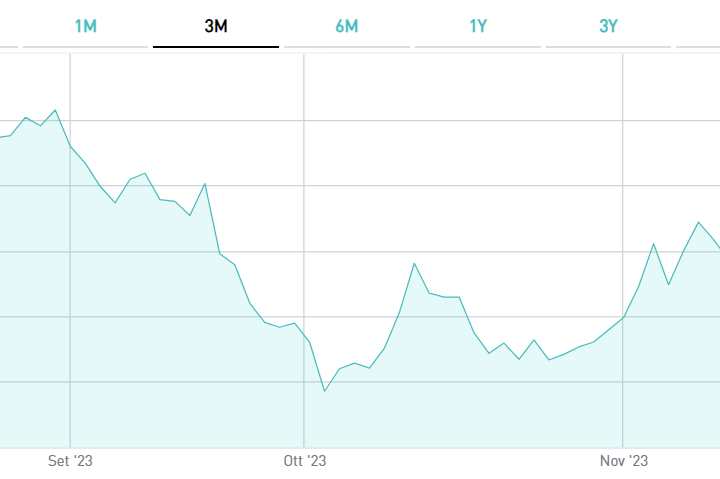Click the Set '23 axis label
The width and height of the screenshot is (720, 479).
coord(70,461)
